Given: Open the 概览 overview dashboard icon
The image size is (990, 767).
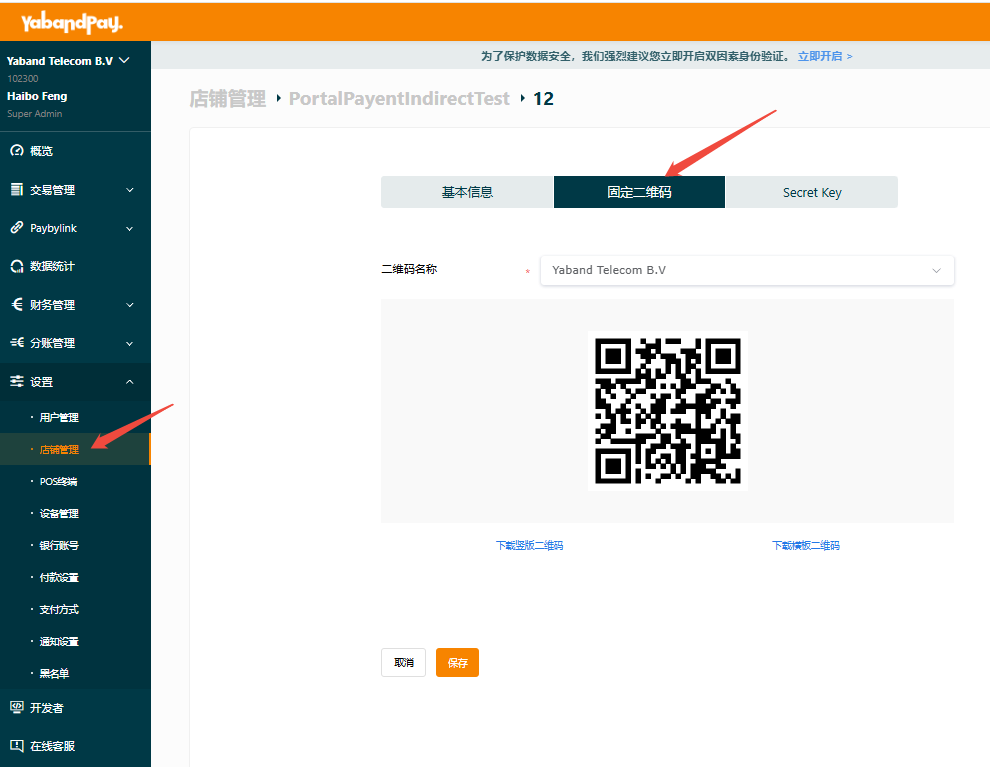Looking at the screenshot, I should (x=17, y=150).
